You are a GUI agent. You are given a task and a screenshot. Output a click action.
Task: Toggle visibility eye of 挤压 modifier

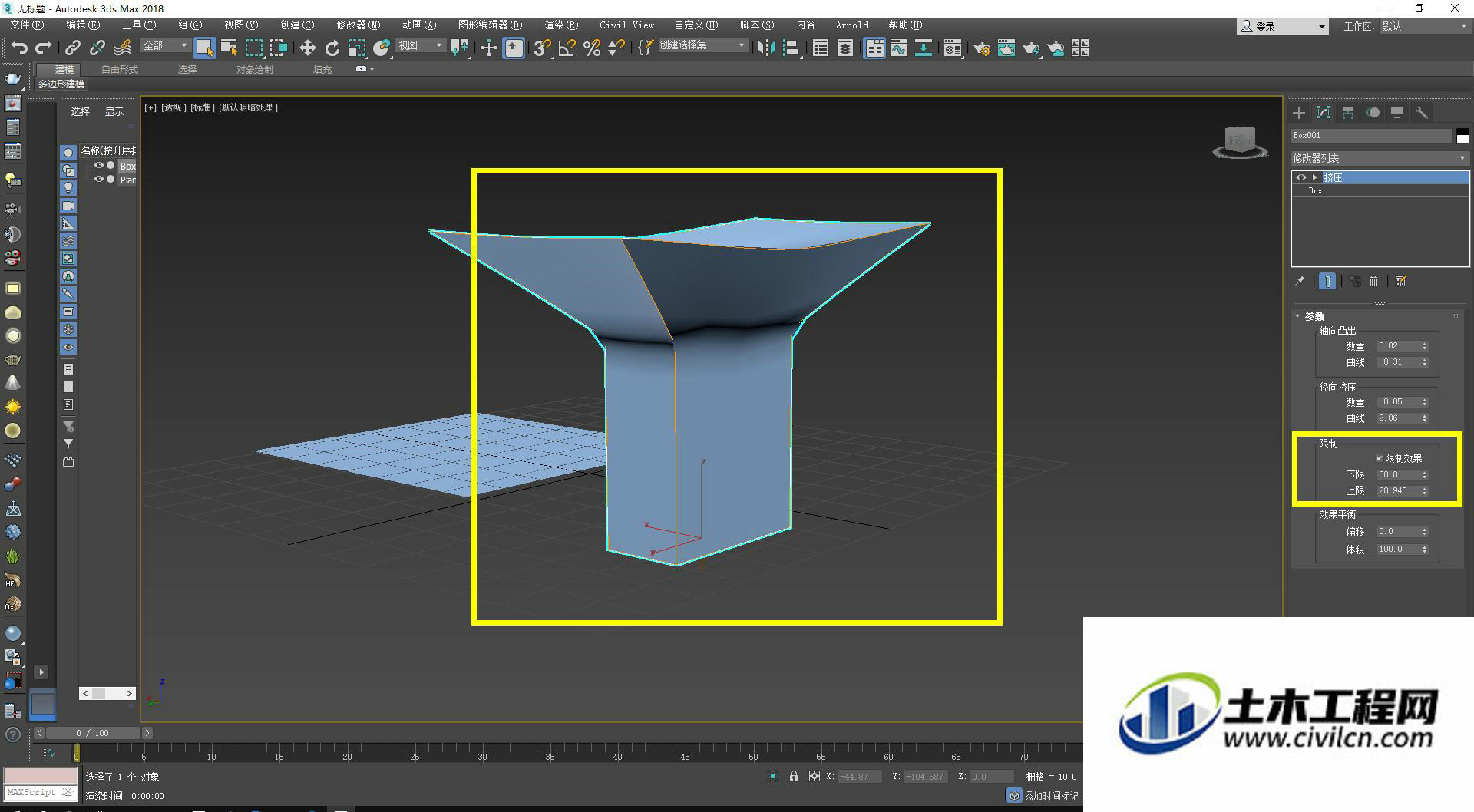[x=1300, y=177]
